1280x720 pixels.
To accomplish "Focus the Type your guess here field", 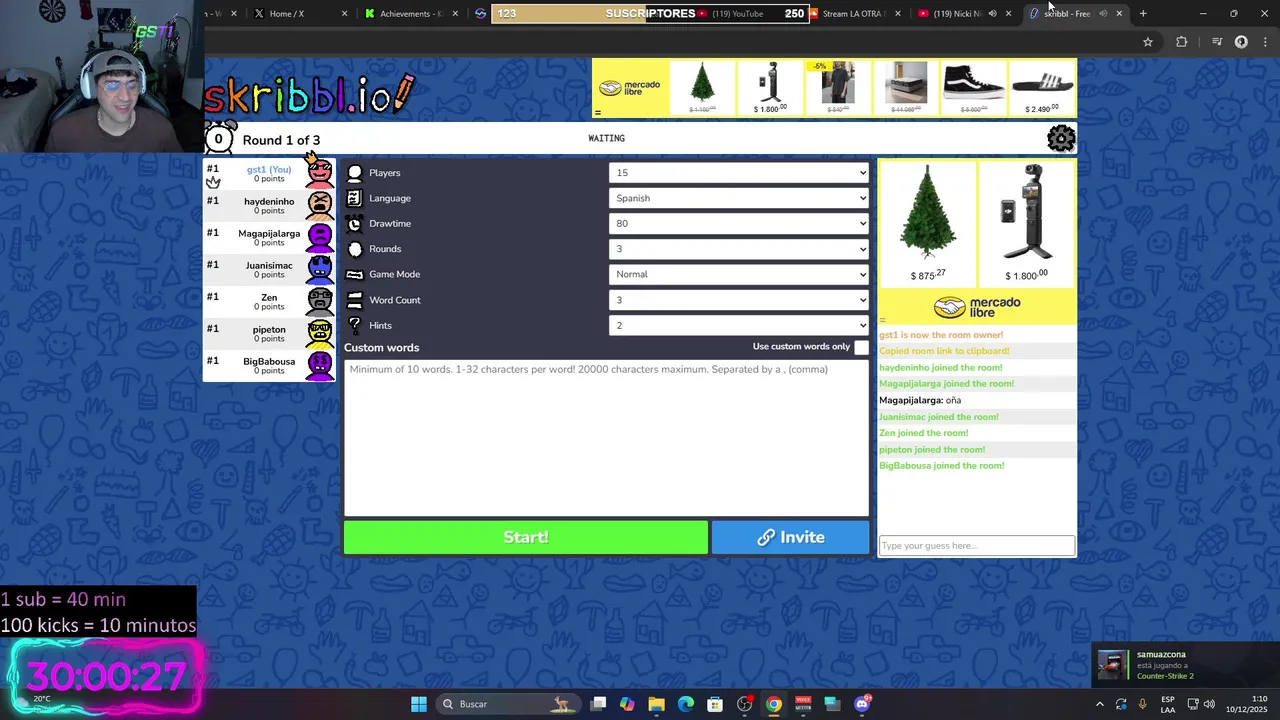I will coord(976,545).
